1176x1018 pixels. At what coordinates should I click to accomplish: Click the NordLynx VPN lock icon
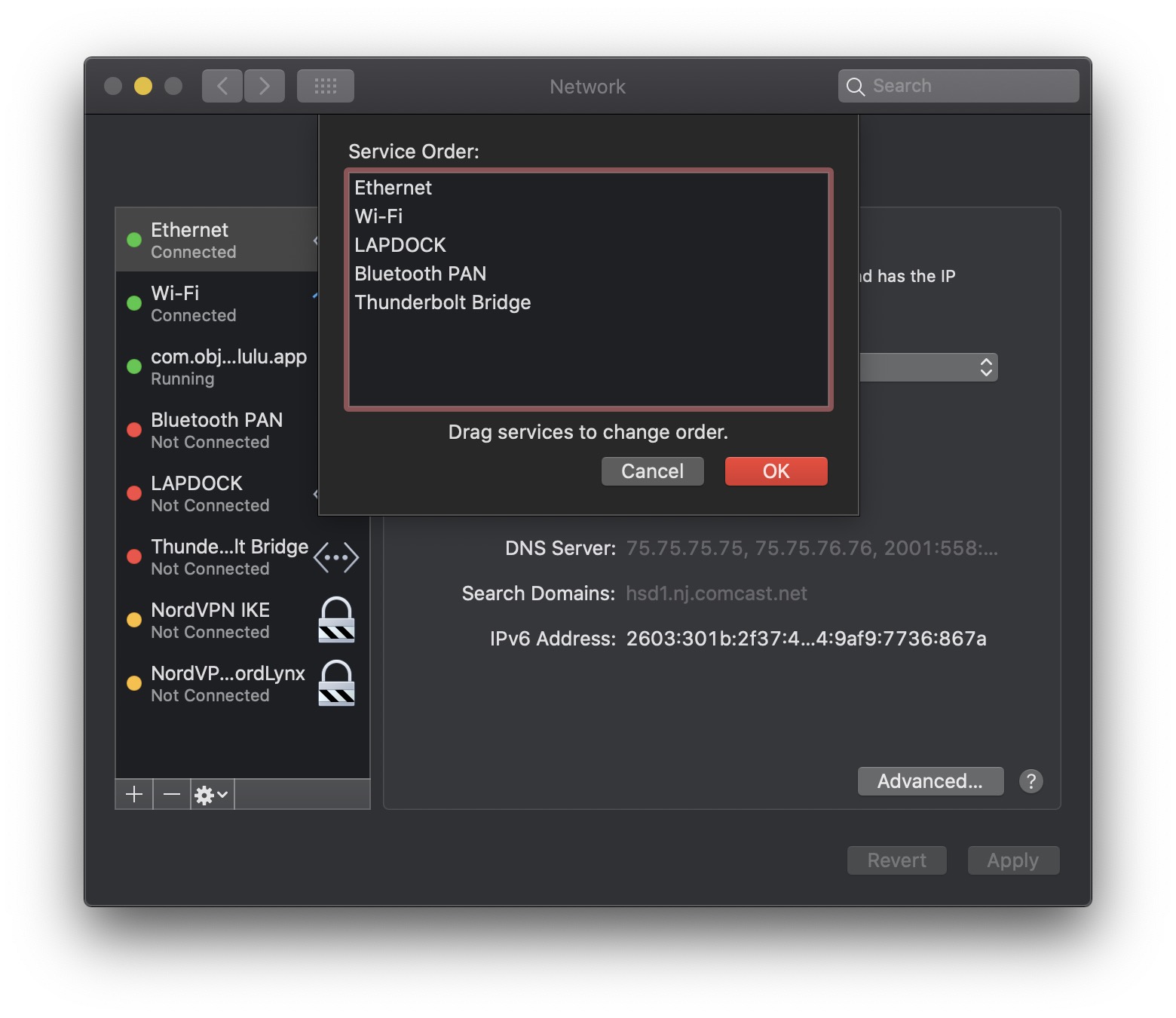point(336,683)
